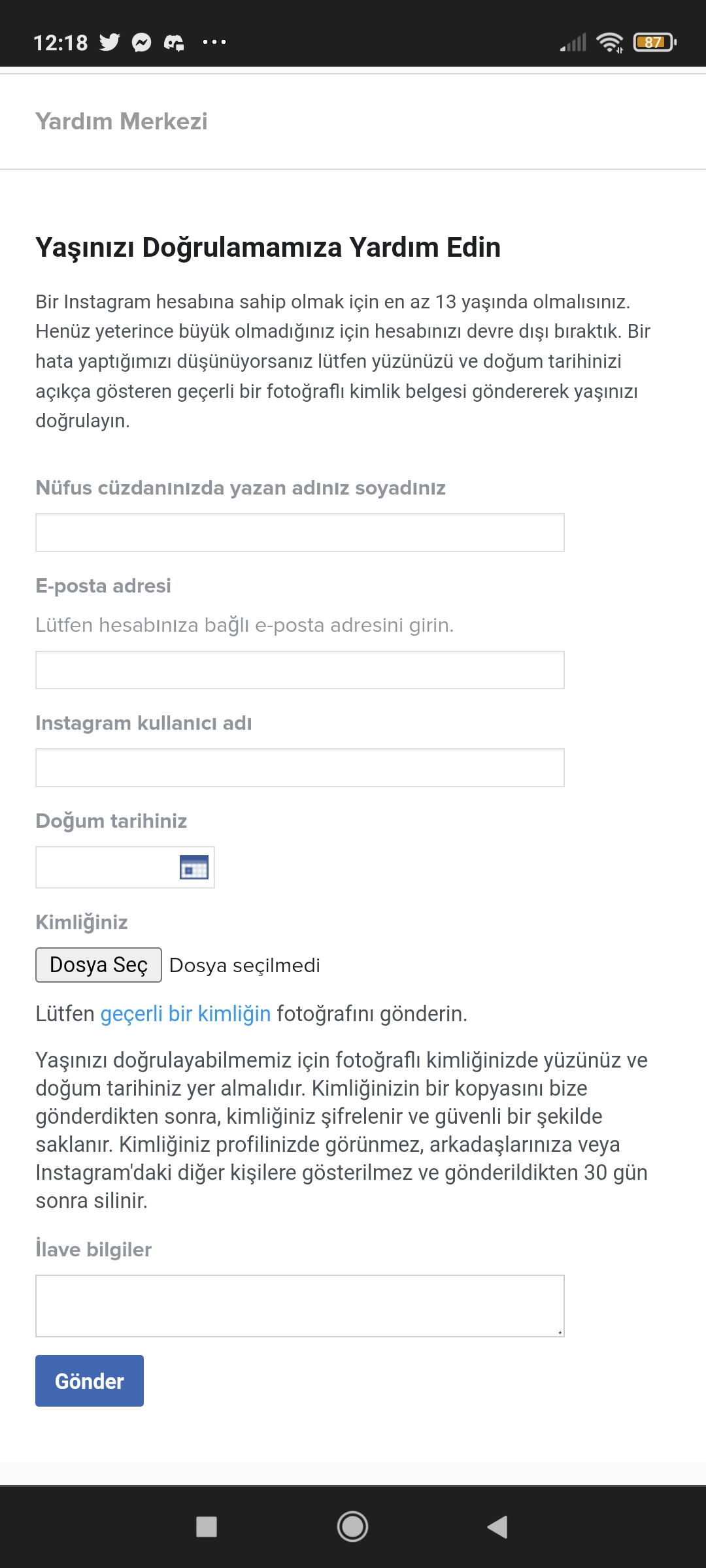Tap the Messenger notification icon

(x=142, y=42)
